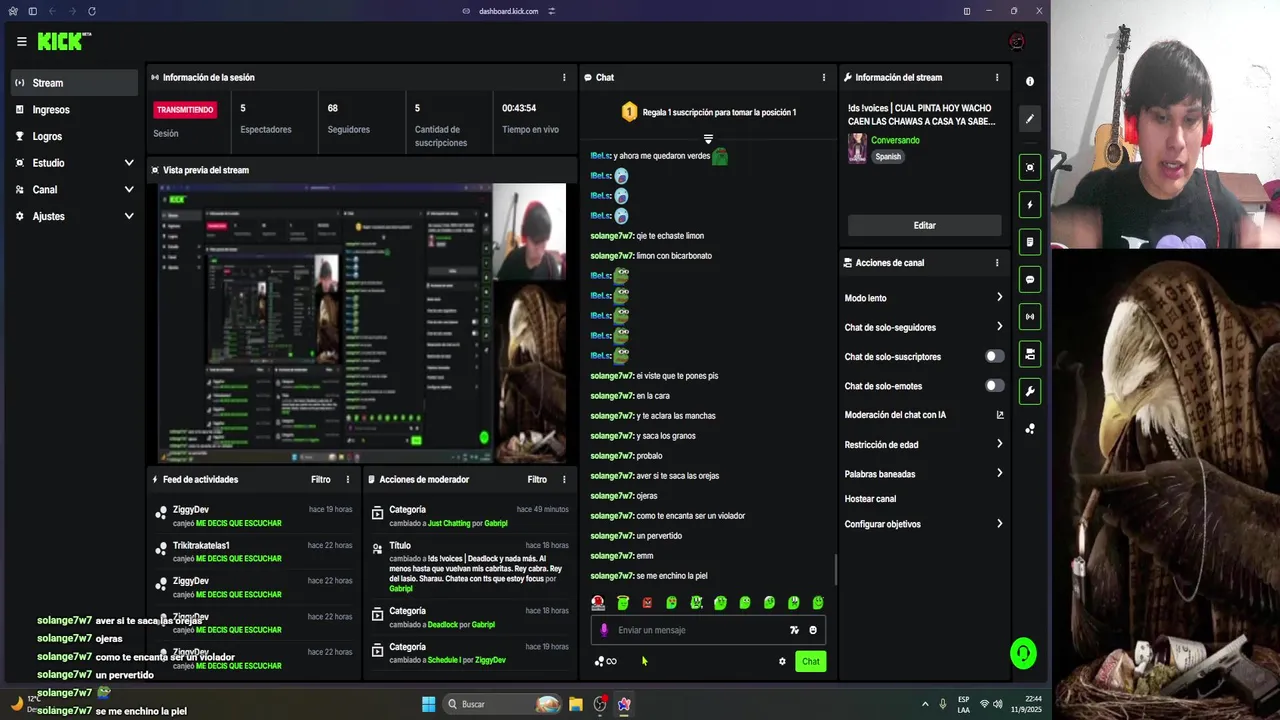Open Feed de actividades three-dot menu

tap(348, 479)
